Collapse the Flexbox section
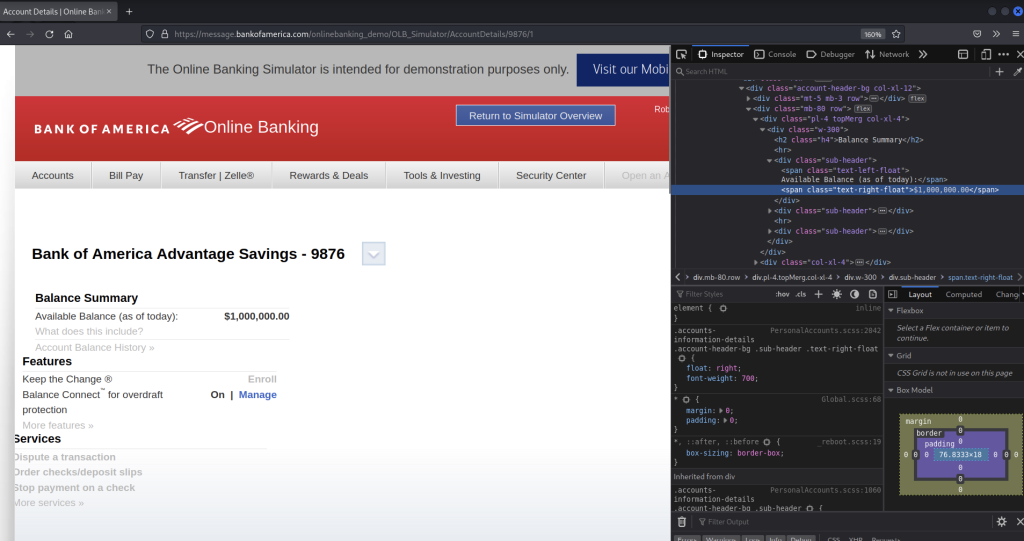Image resolution: width=1024 pixels, height=541 pixels. pos(891,310)
